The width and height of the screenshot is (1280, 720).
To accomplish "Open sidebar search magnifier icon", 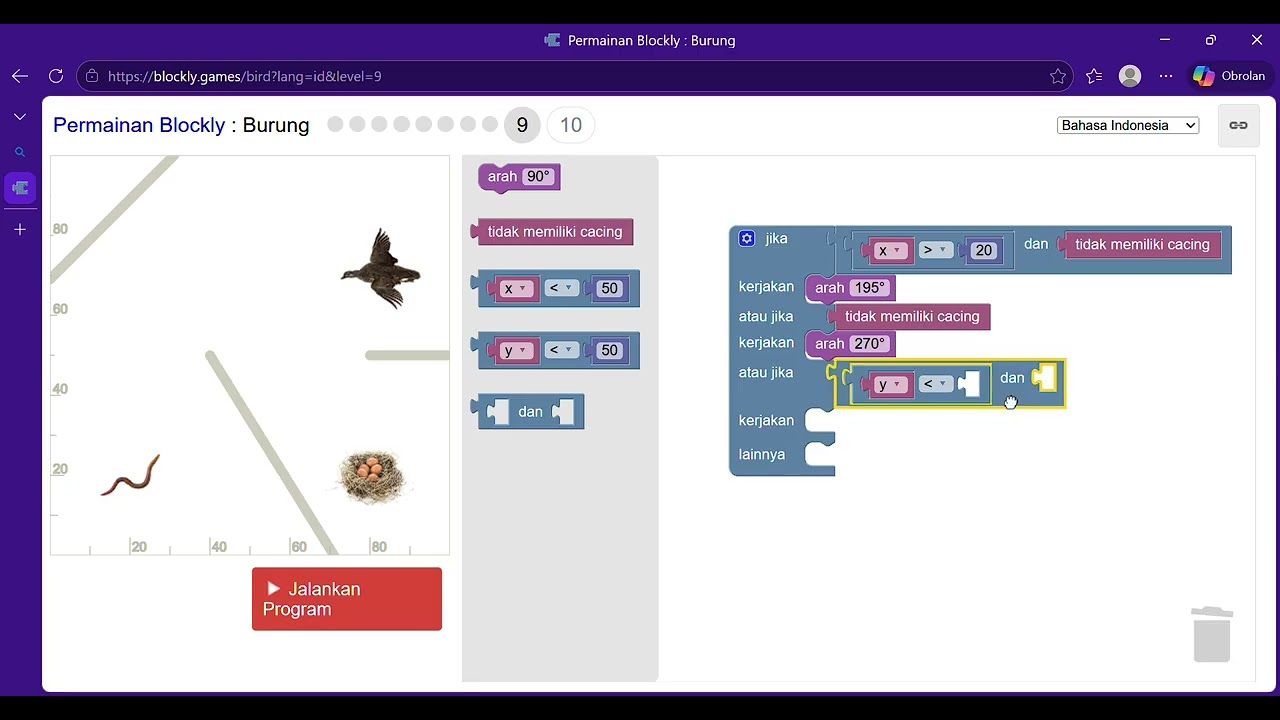I will pyautogui.click(x=20, y=153).
